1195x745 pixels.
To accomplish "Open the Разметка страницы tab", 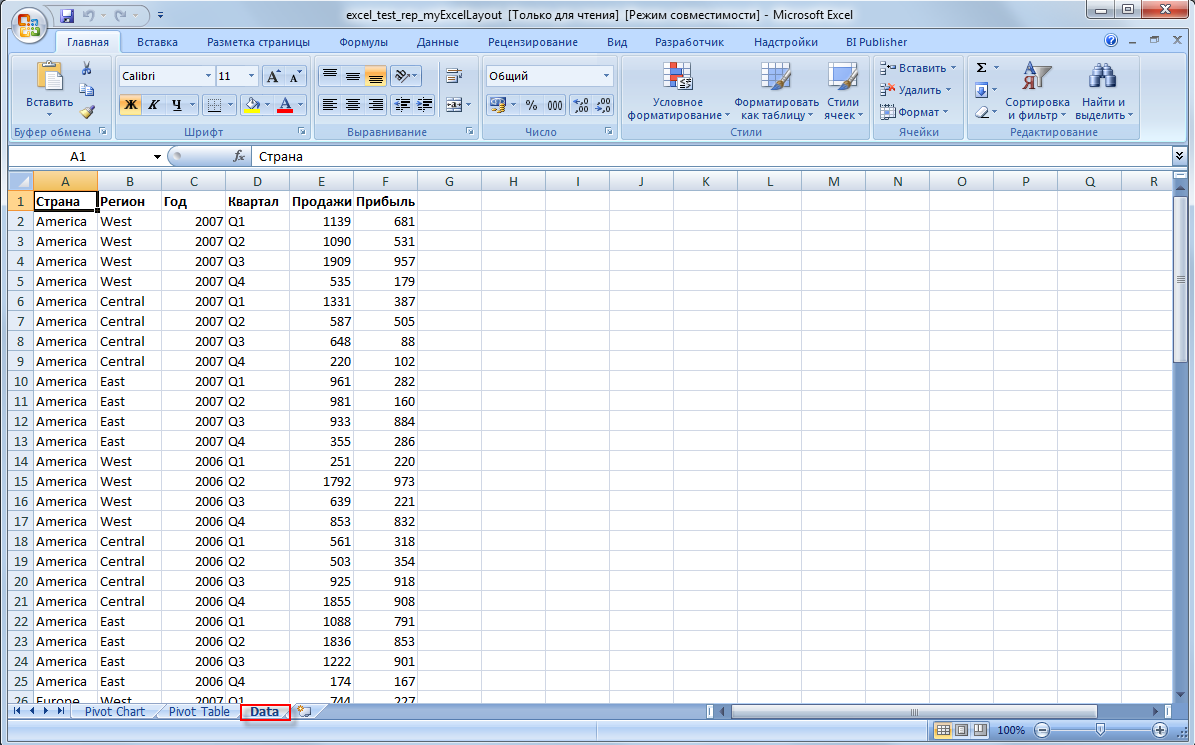I will click(x=258, y=42).
